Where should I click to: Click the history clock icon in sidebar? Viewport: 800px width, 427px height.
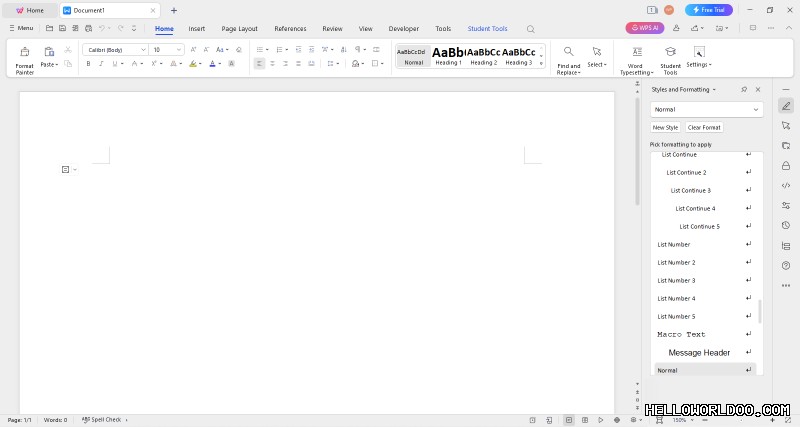pyautogui.click(x=786, y=225)
